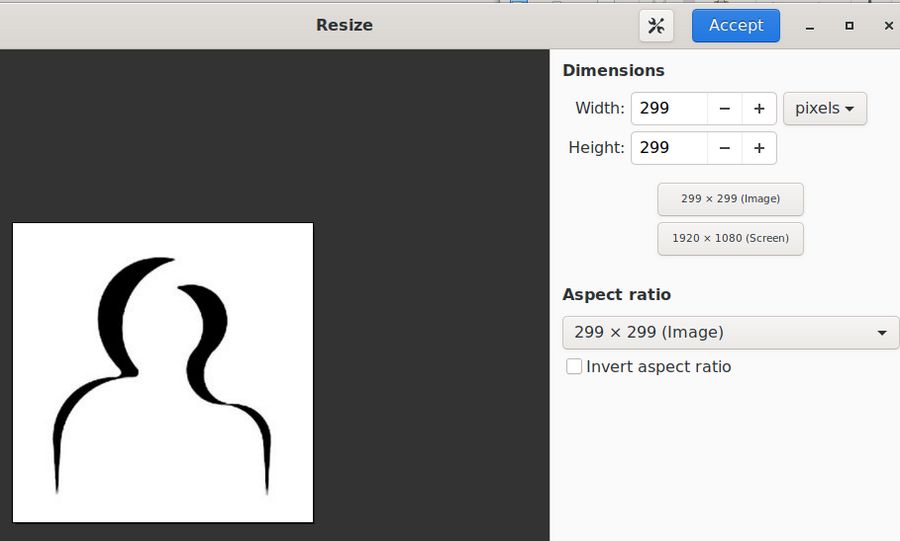The image size is (900, 541).
Task: Decrease height with the minus button
Action: [724, 148]
